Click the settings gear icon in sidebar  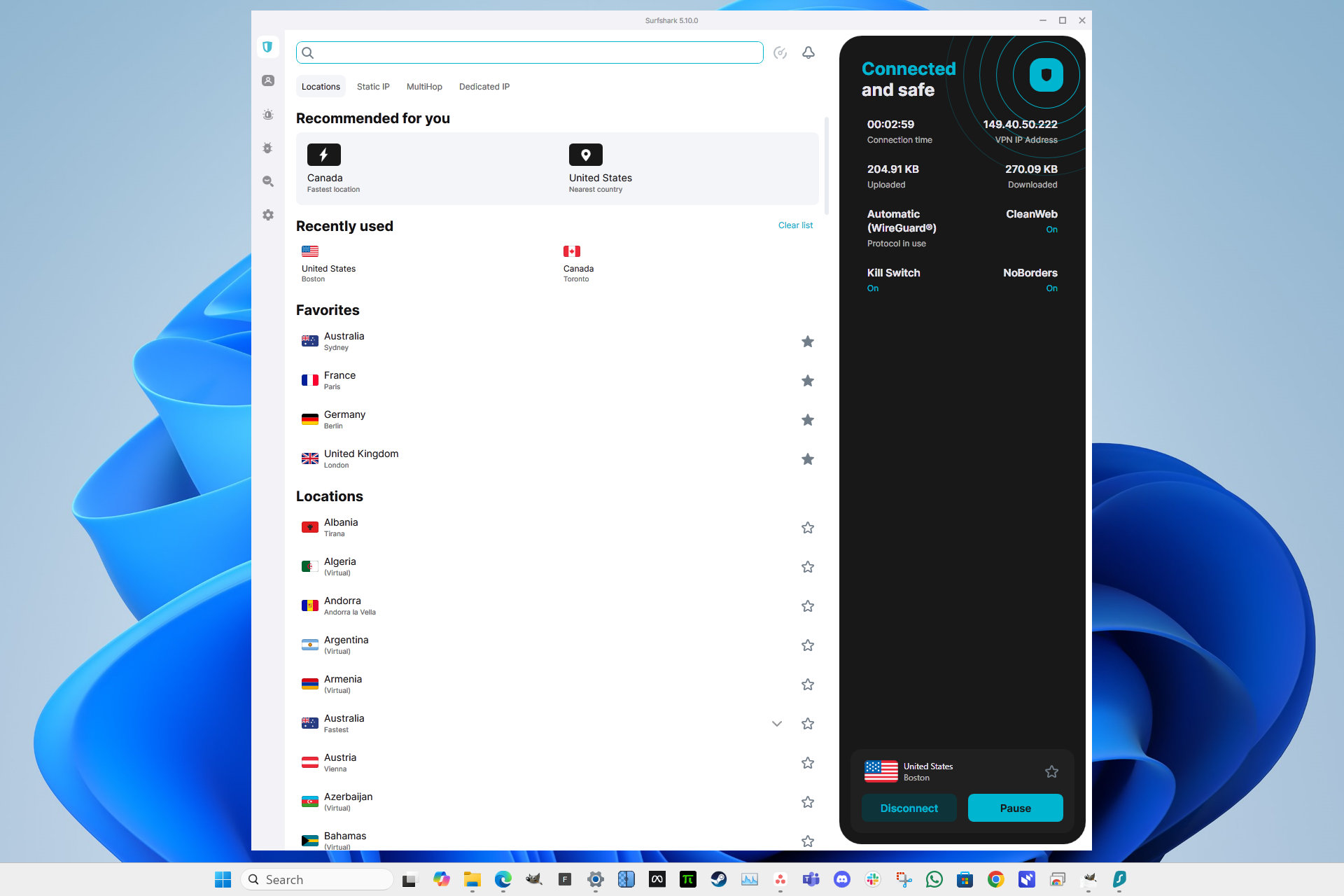click(x=270, y=213)
